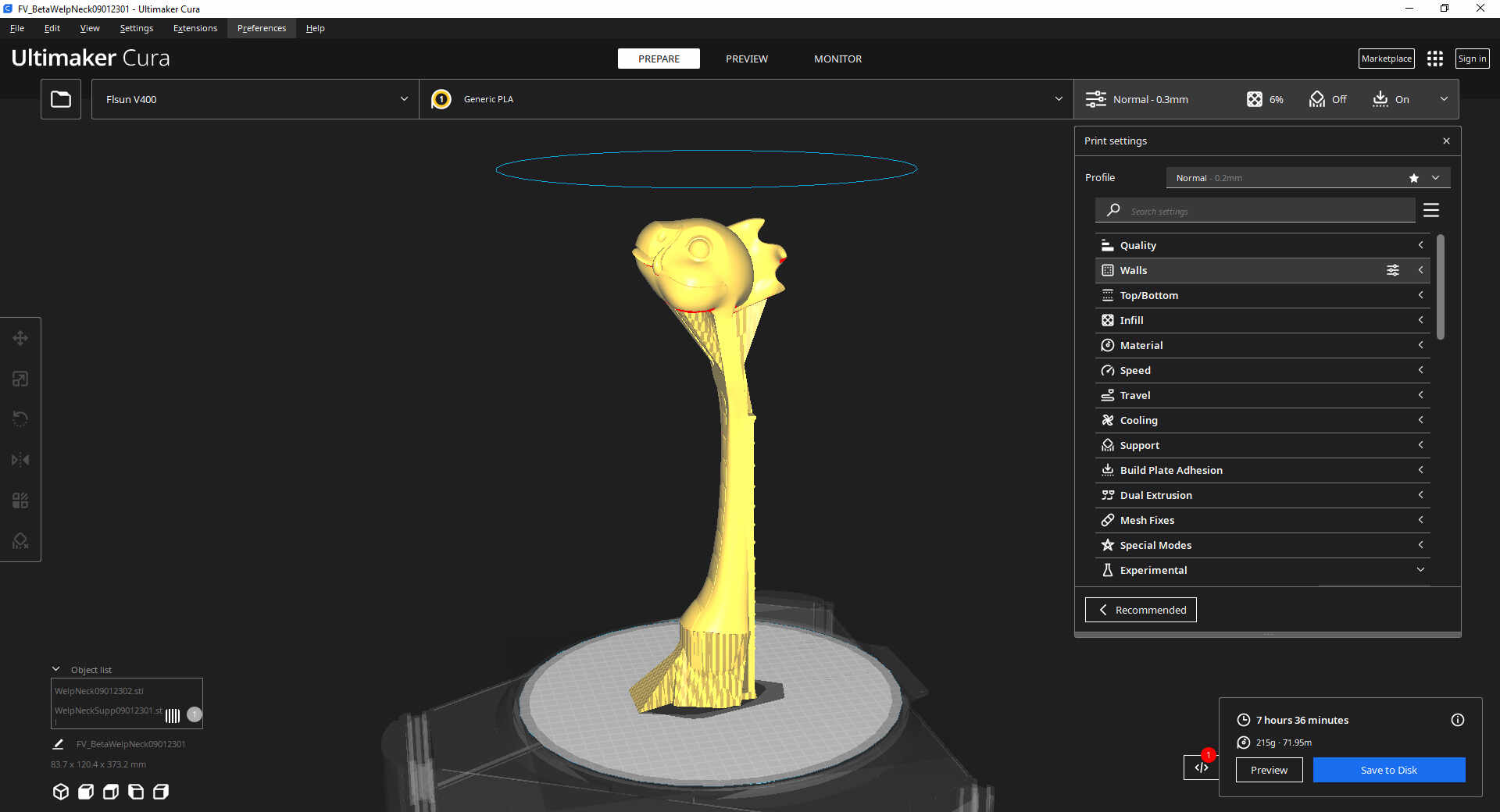Open the Walls settings visibility sliders icon
Screen dimensions: 1500x812
[1392, 270]
